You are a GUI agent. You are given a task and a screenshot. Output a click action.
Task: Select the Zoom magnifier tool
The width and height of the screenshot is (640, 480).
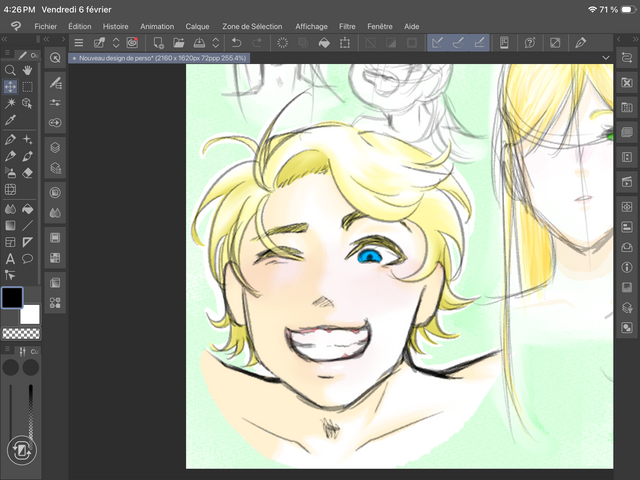(10, 70)
